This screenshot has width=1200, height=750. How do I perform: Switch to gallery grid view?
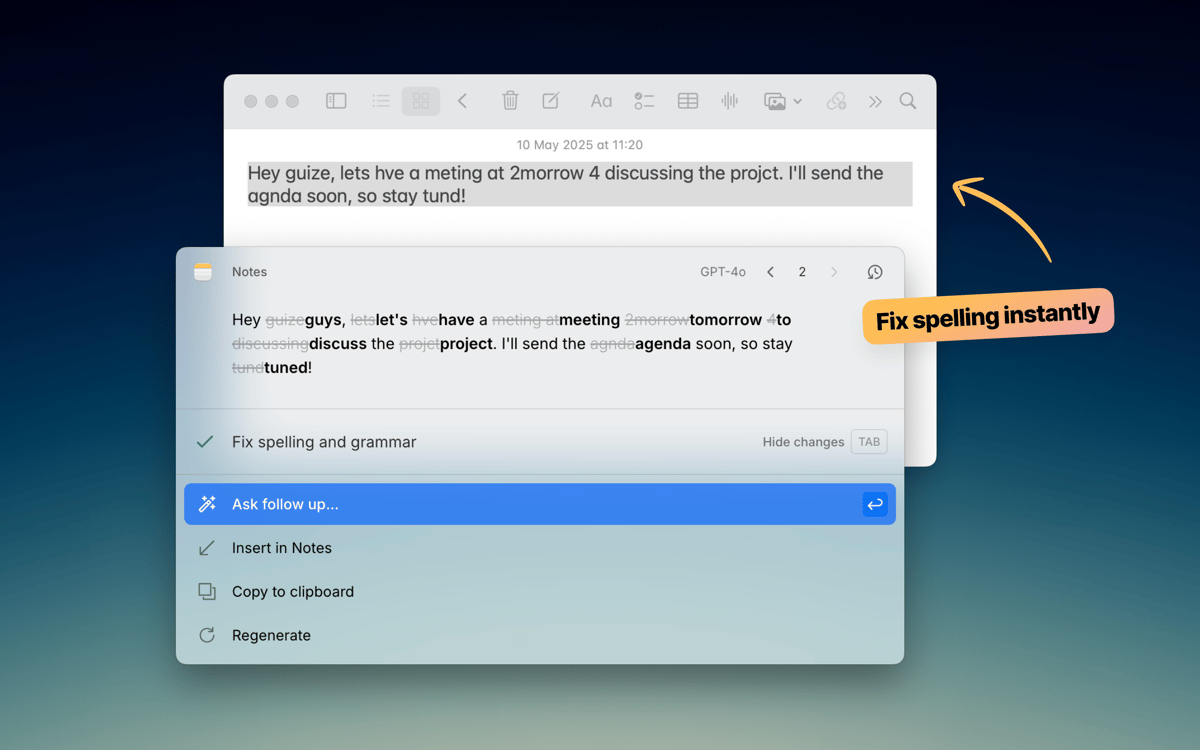click(421, 101)
